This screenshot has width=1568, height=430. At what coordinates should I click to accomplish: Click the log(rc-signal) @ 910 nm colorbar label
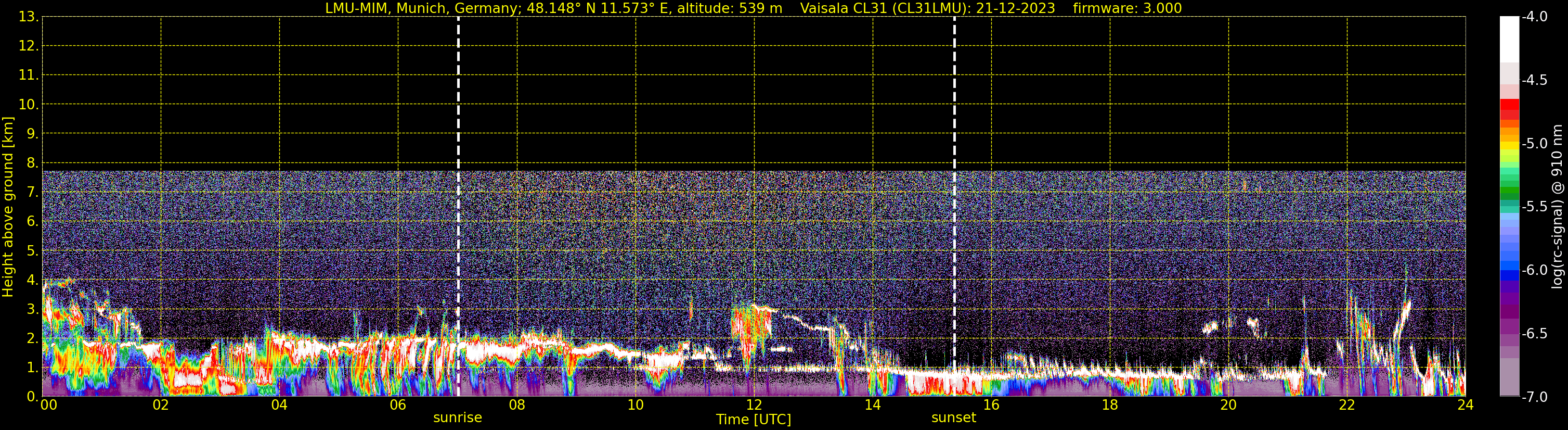pyautogui.click(x=1557, y=207)
